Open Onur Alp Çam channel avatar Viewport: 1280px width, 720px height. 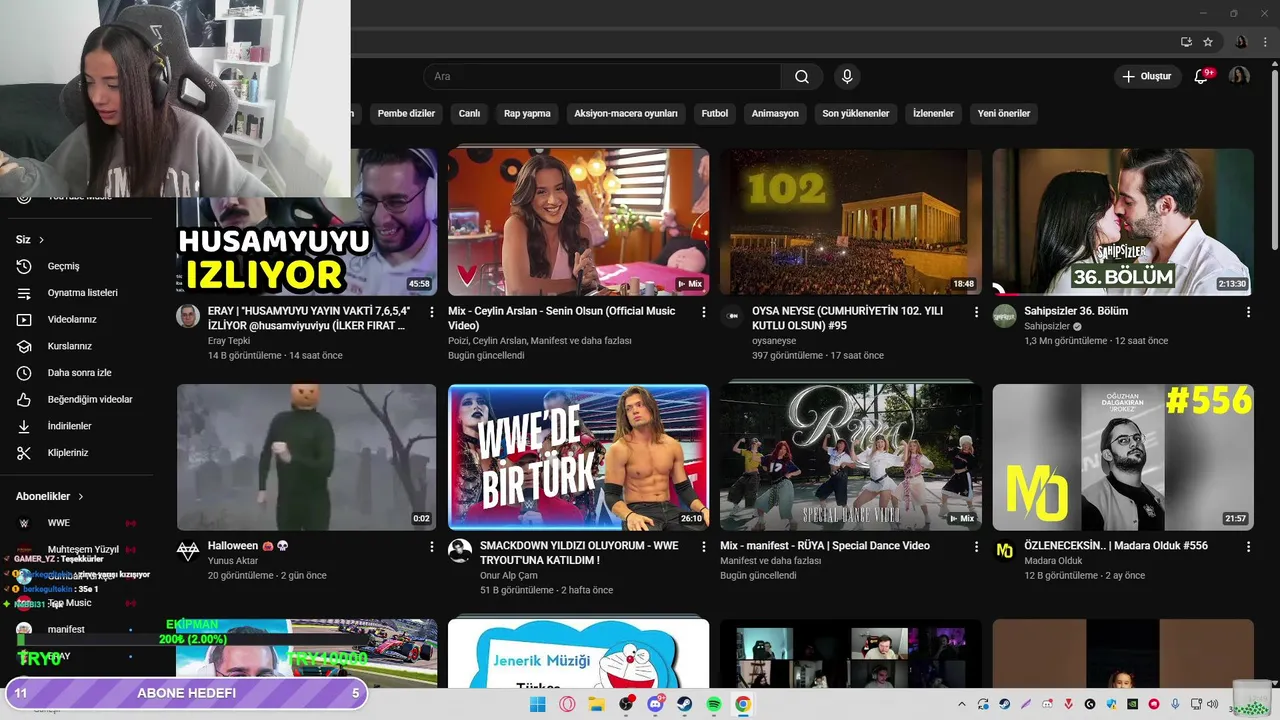pos(460,551)
